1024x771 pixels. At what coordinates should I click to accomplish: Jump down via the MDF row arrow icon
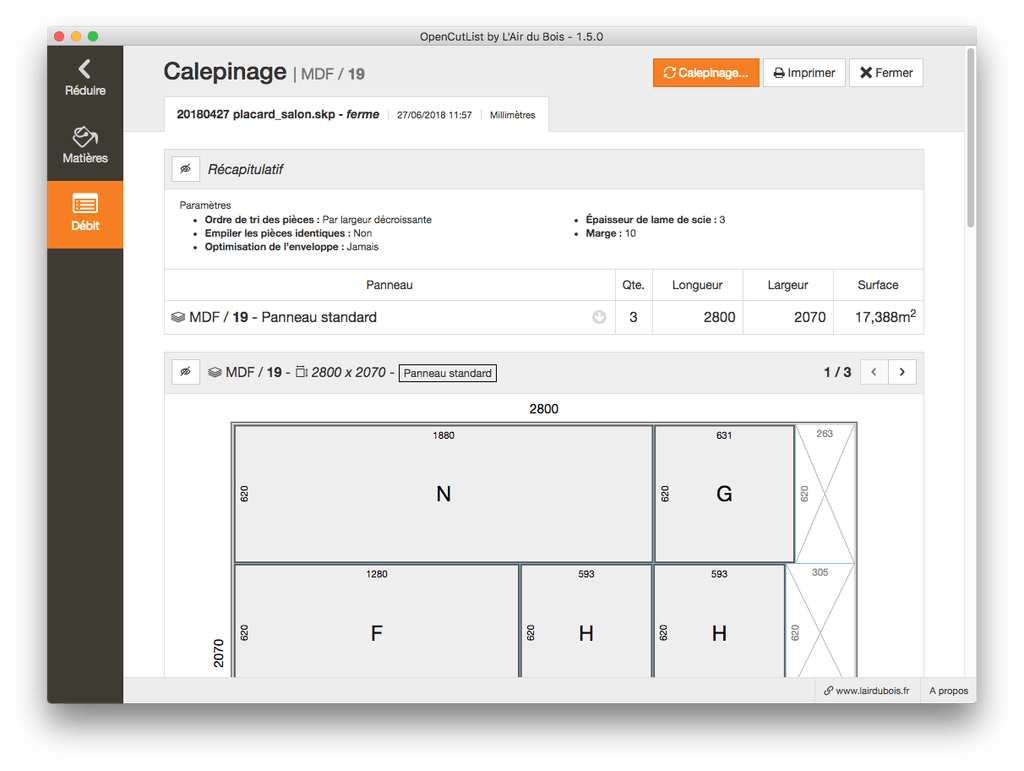click(x=599, y=317)
